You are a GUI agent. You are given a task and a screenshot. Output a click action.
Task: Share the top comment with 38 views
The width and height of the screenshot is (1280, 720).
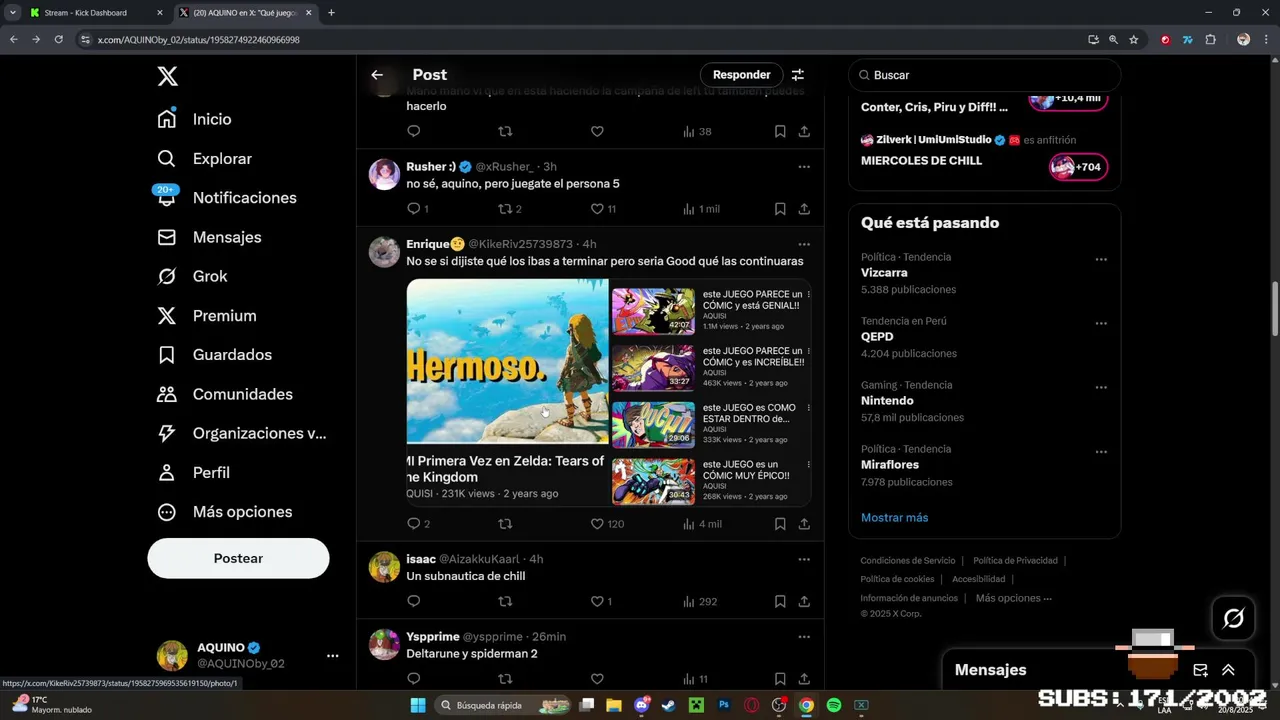pos(804,131)
